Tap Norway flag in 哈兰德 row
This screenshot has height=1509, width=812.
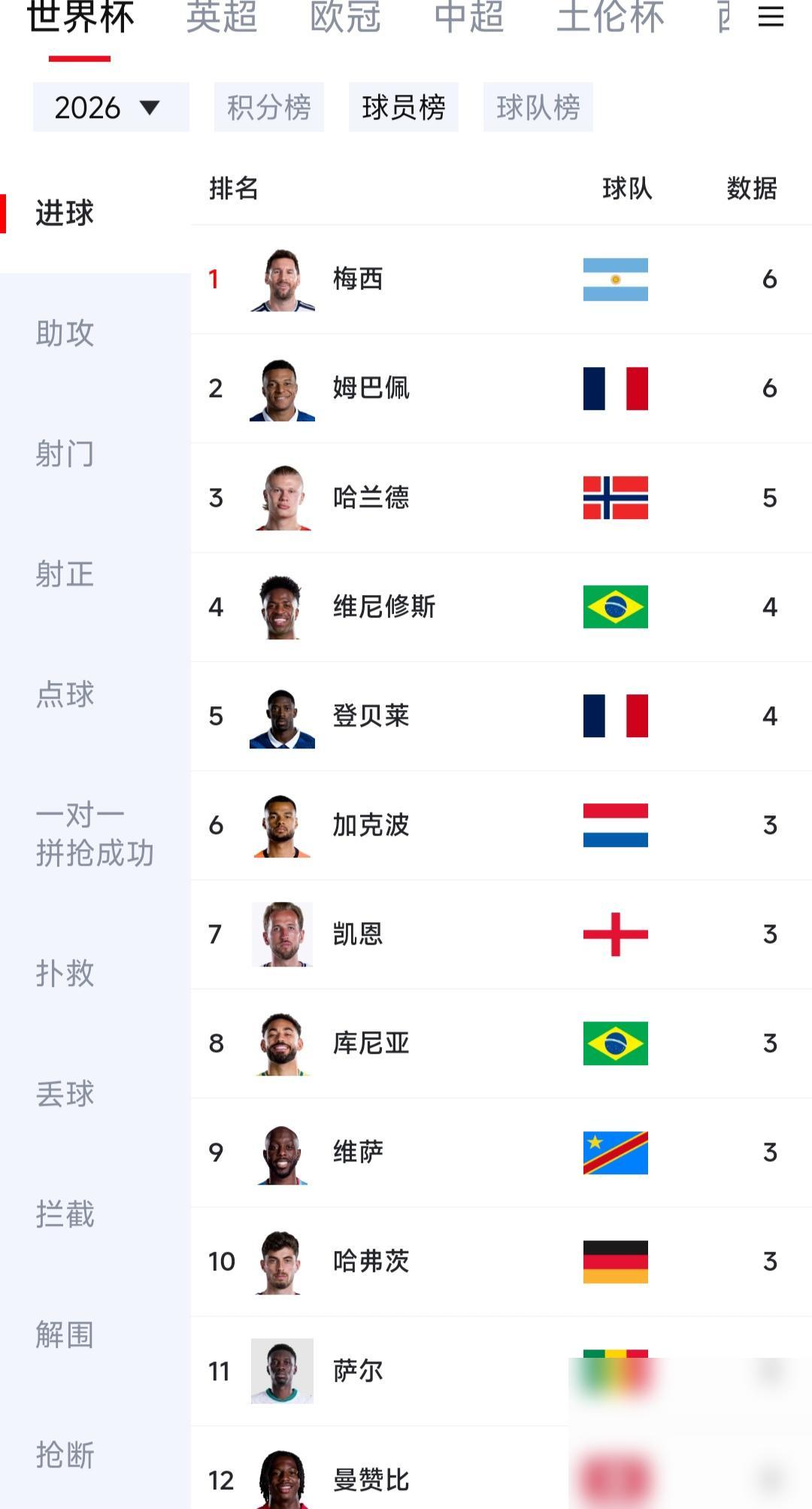(x=615, y=497)
